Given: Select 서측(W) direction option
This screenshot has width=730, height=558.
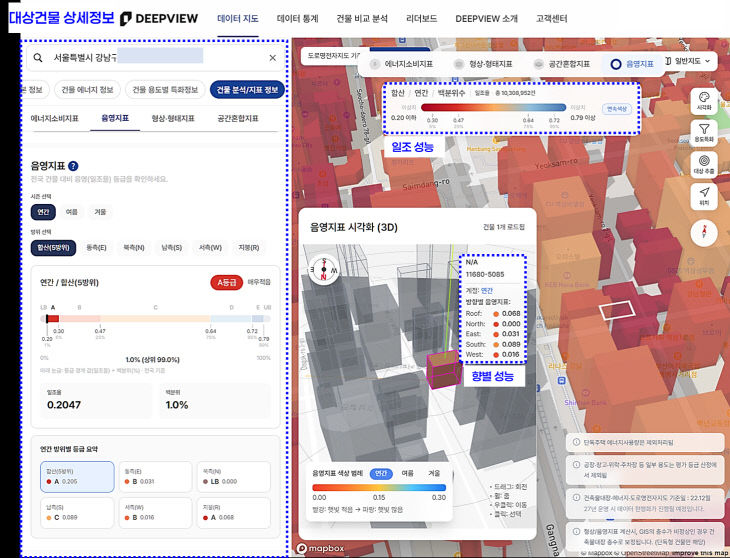Looking at the screenshot, I should coord(210,248).
